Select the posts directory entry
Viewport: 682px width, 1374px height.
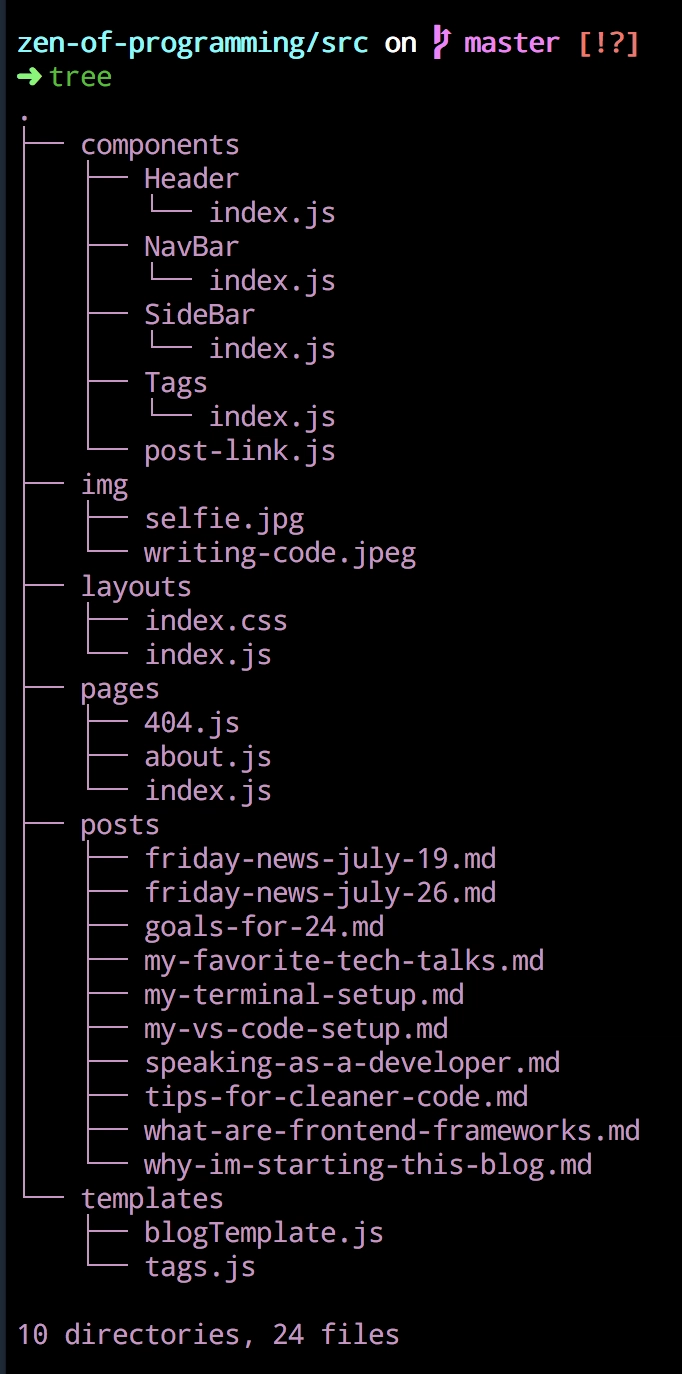coord(120,825)
